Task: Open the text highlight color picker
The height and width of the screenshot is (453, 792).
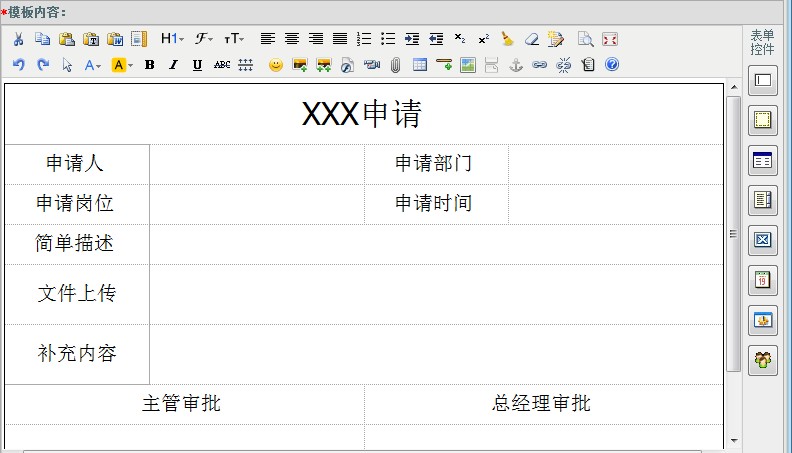Action: tap(122, 65)
